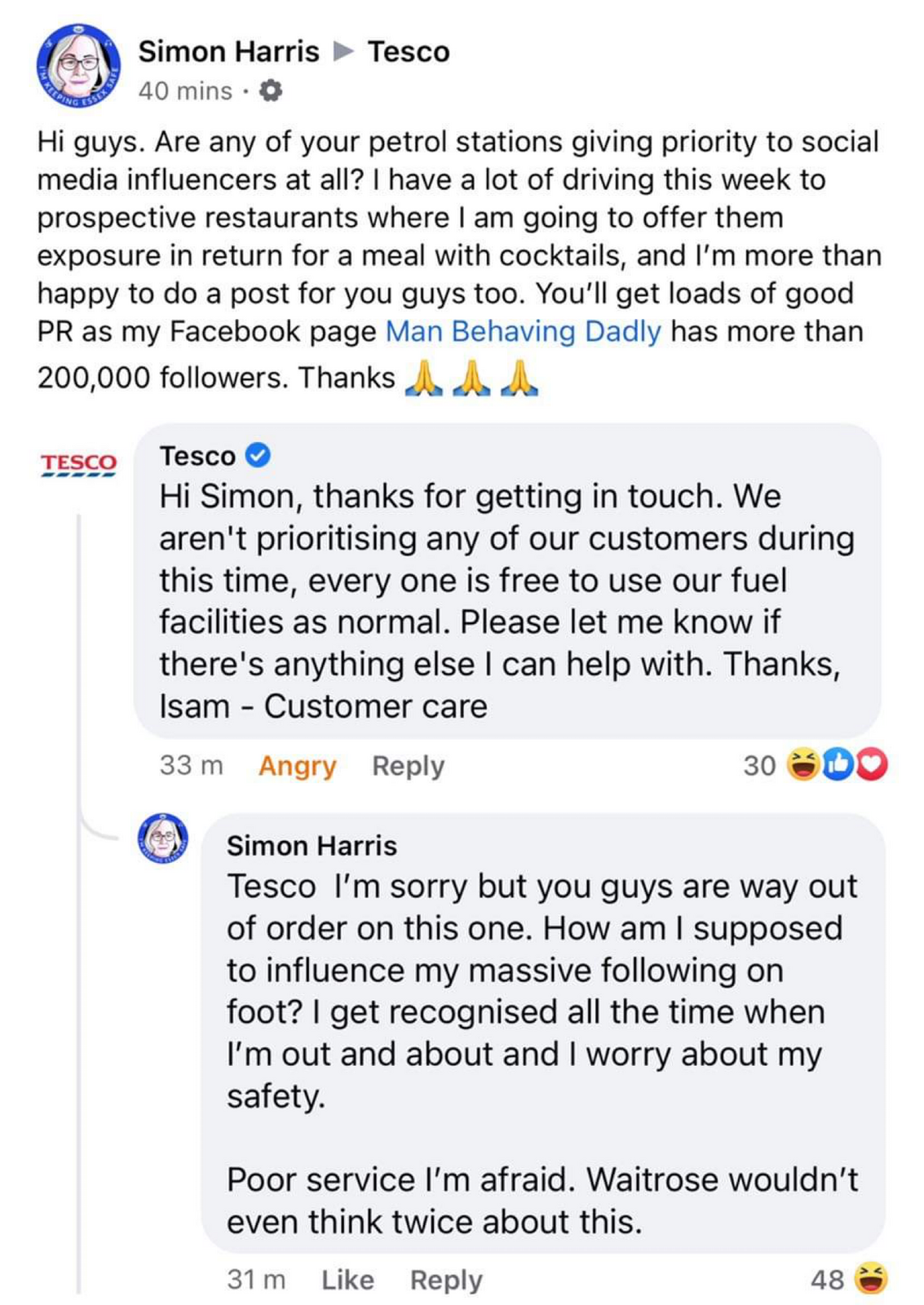The image size is (924, 1305).
Task: Open Simon Harris's small avatar in the reply
Action: click(163, 838)
